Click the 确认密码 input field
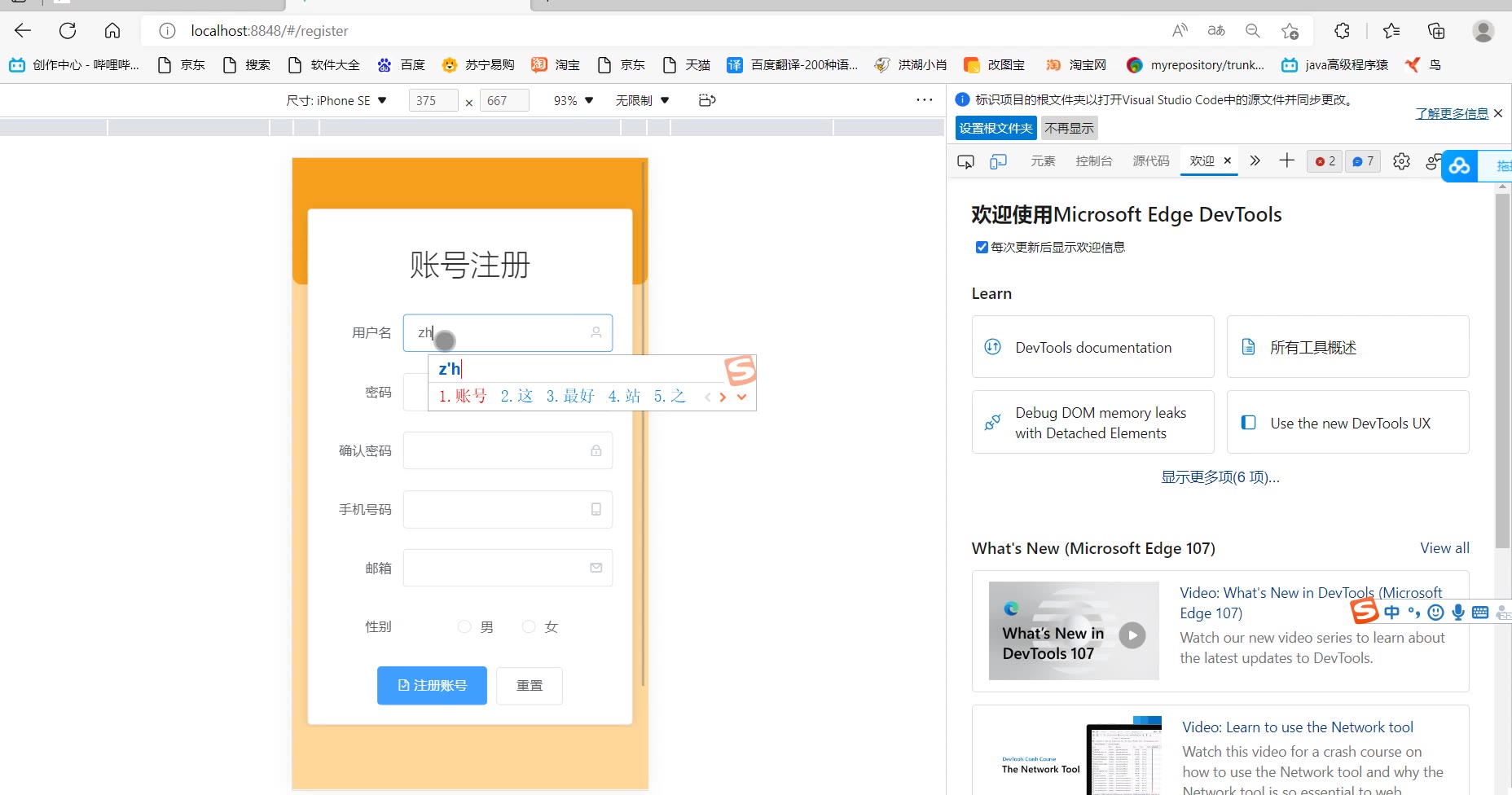Screen dimensions: 1512x795 tap(508, 450)
